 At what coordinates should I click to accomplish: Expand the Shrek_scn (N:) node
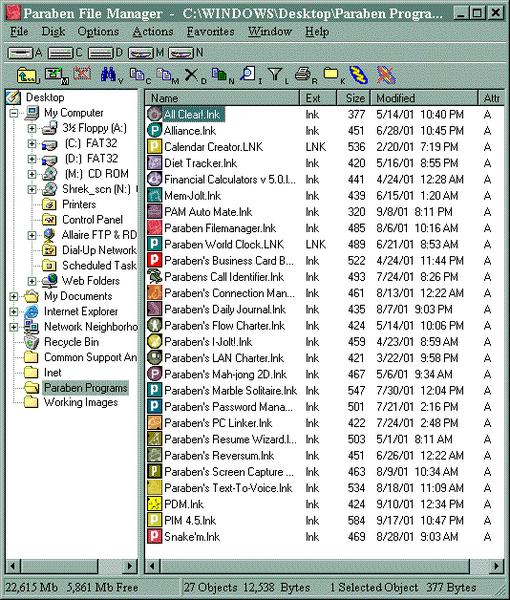[32, 189]
